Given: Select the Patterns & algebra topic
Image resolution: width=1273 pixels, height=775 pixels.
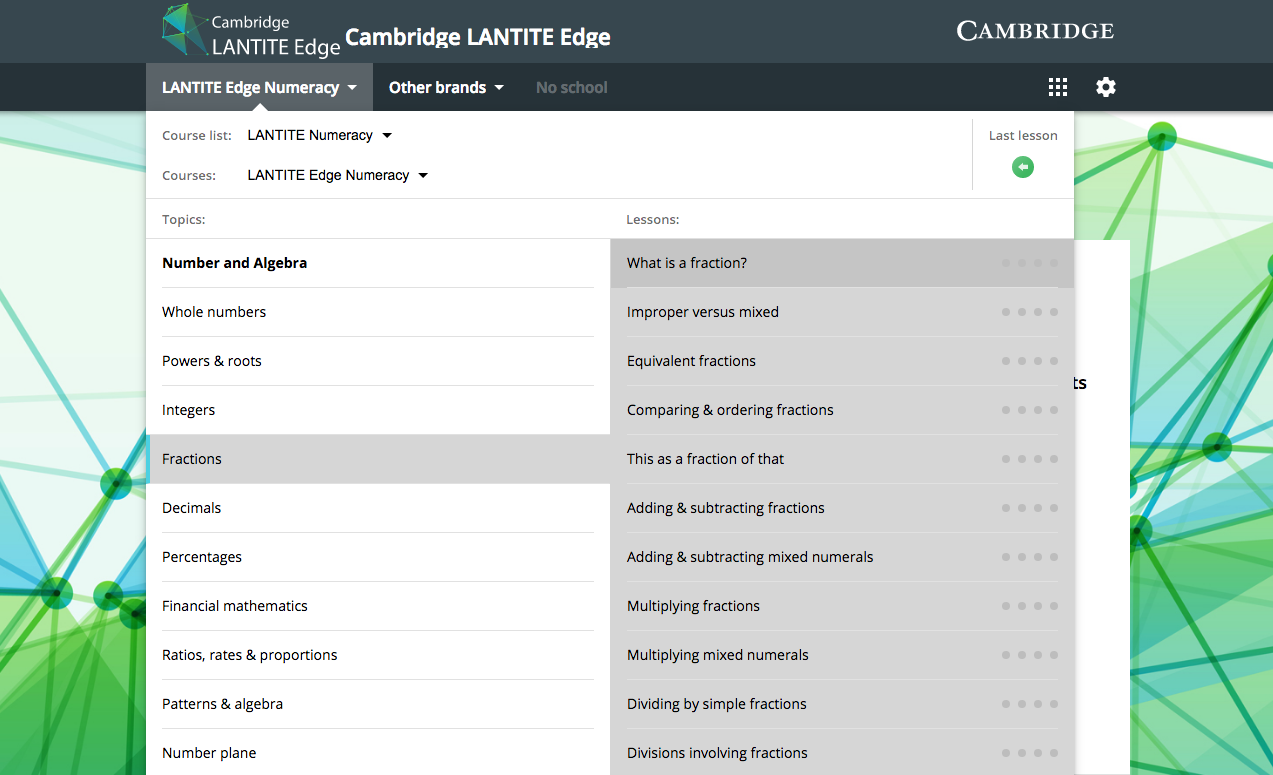Looking at the screenshot, I should [378, 704].
